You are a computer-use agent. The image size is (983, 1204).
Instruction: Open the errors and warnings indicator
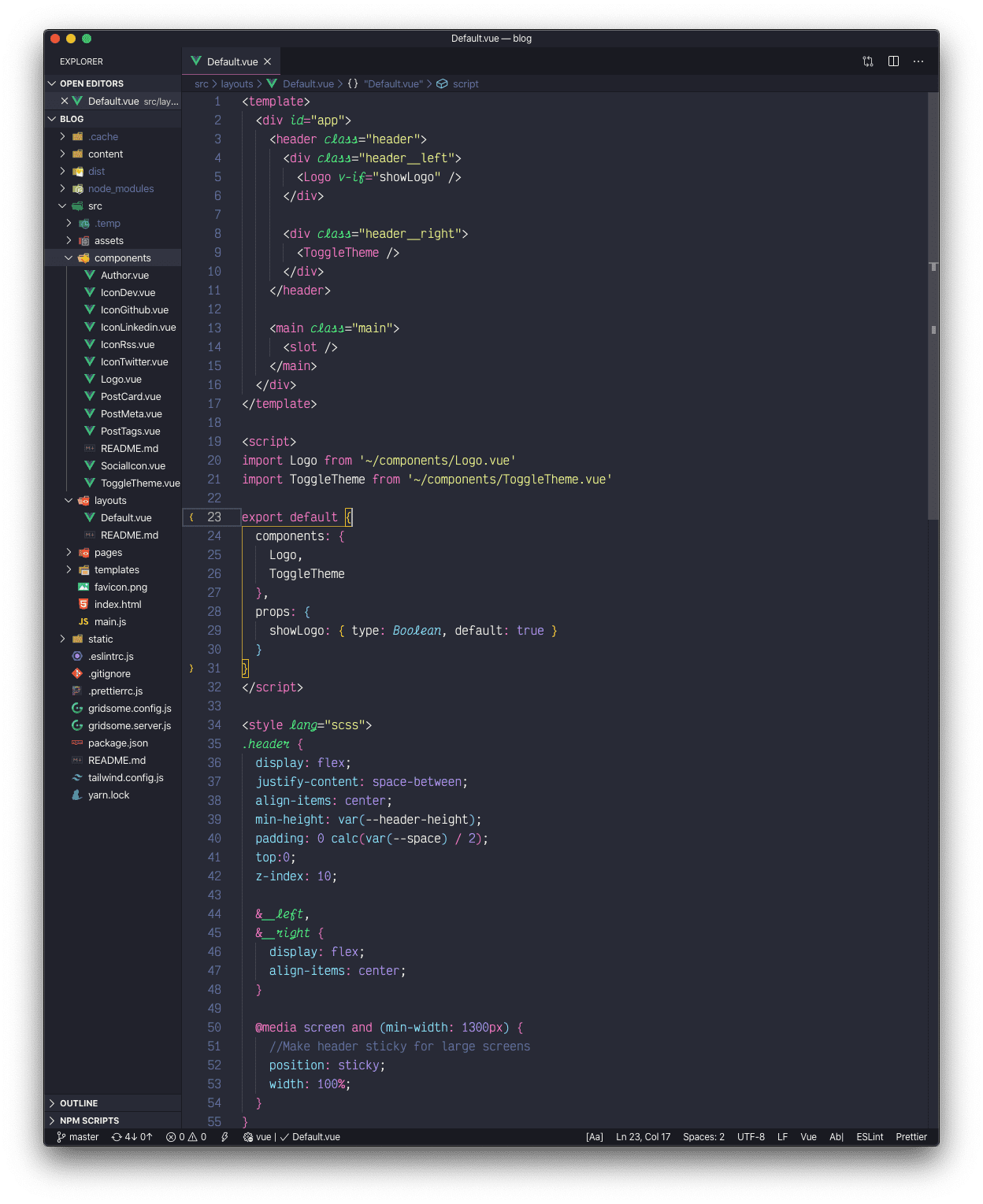[x=186, y=1137]
